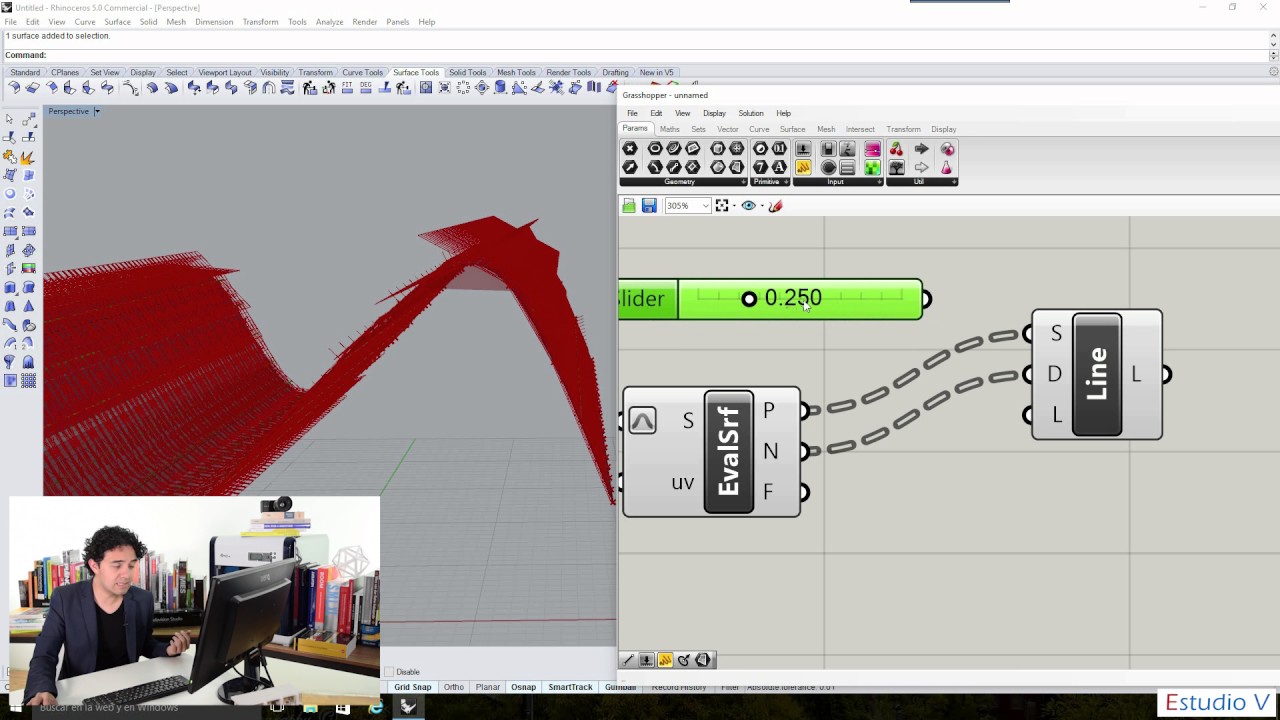This screenshot has height=720, width=1280.
Task: Click the Windows Start button
Action: point(15,707)
